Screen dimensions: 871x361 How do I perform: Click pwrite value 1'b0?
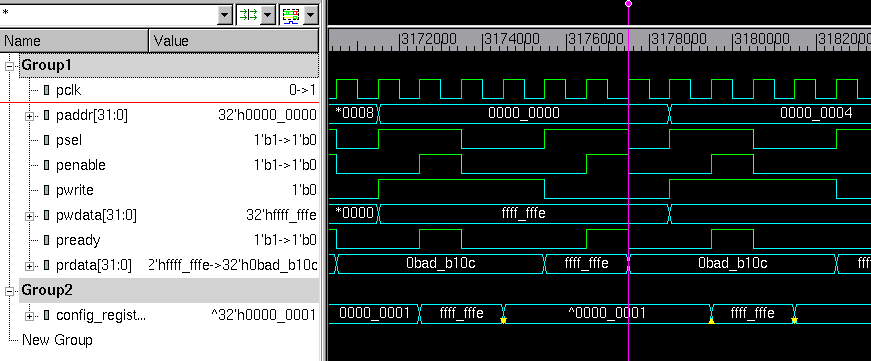[x=304, y=190]
